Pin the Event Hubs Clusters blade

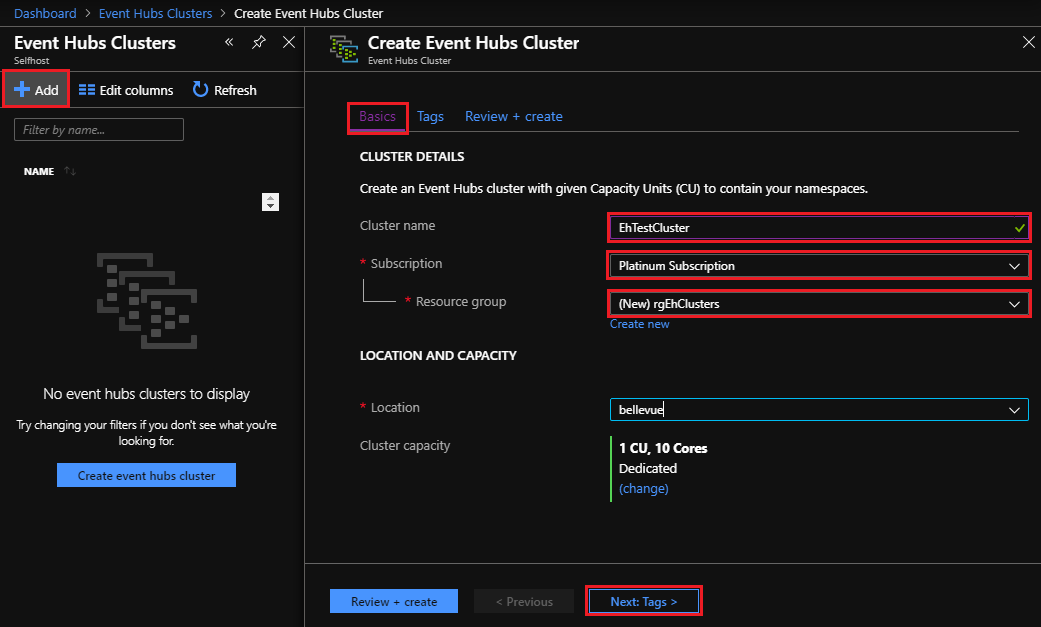[259, 42]
